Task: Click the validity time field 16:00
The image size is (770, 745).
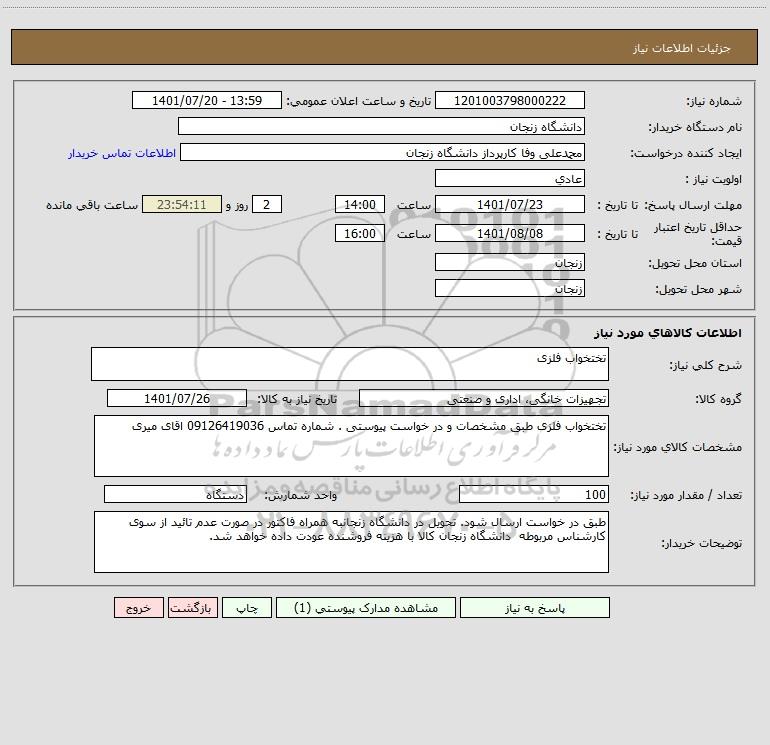Action: click(359, 233)
